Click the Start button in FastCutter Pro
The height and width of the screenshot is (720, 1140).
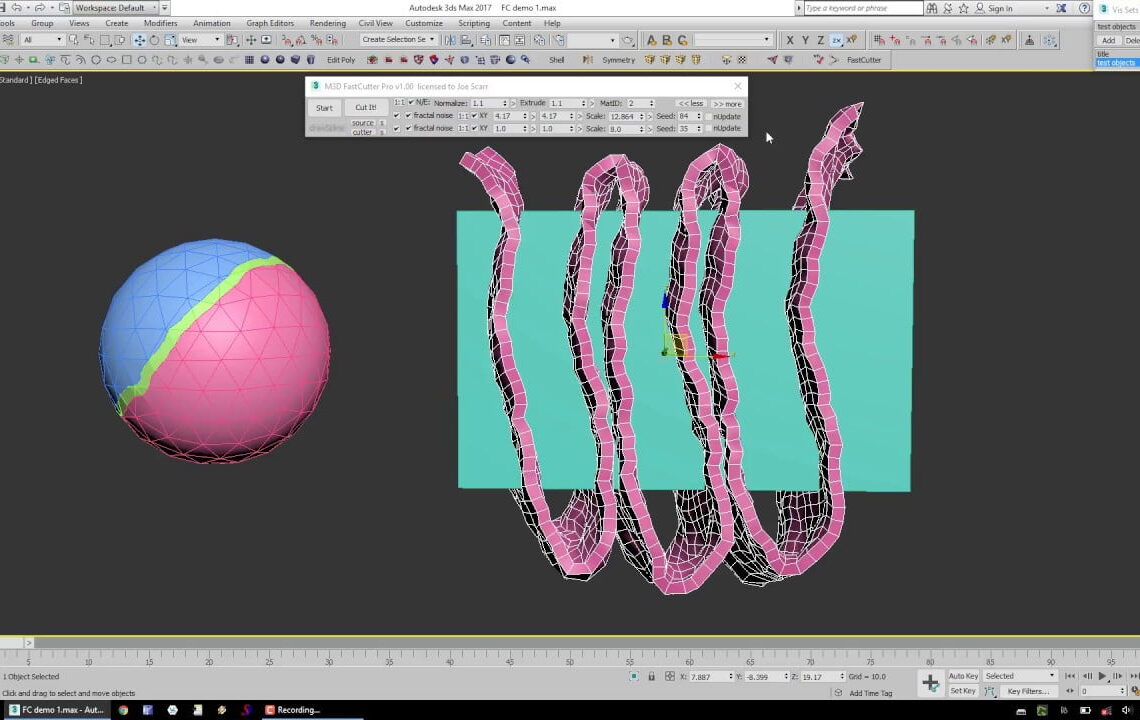click(323, 107)
